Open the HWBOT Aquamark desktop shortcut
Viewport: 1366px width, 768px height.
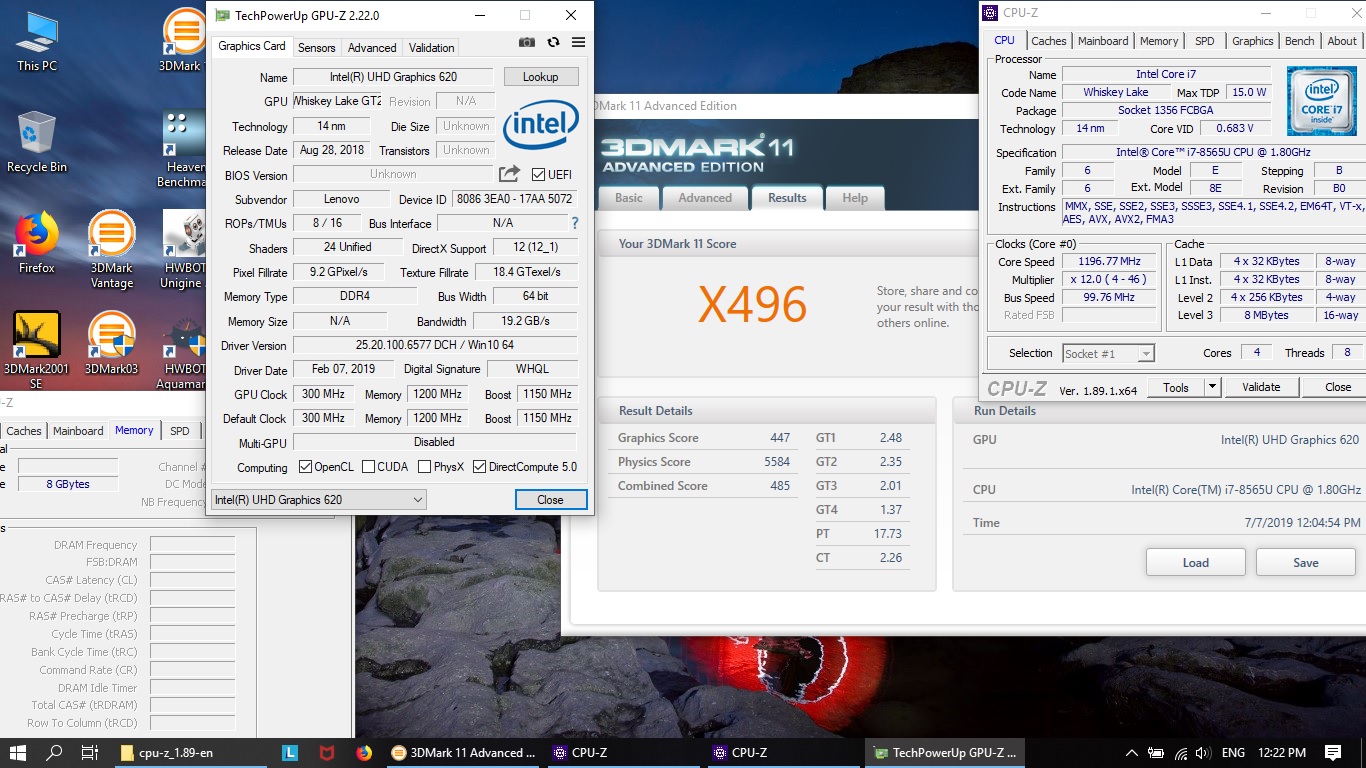pos(182,350)
